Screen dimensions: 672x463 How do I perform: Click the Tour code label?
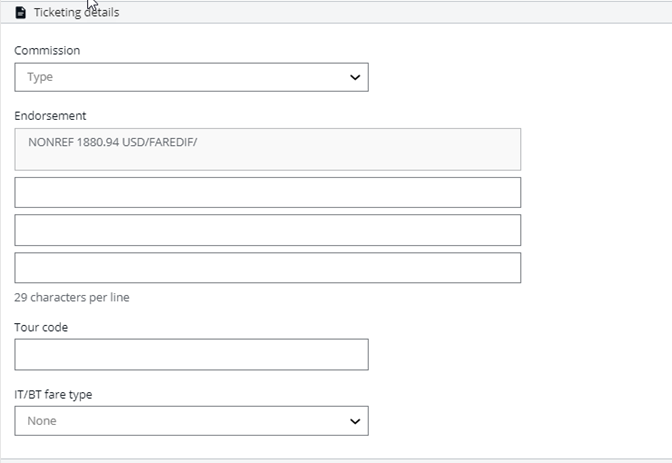pos(41,327)
